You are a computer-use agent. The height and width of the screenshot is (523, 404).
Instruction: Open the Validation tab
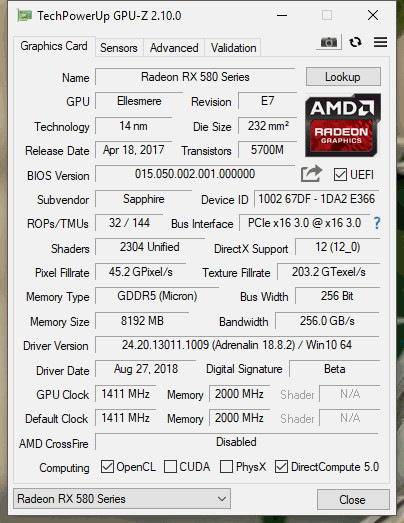[x=234, y=48]
